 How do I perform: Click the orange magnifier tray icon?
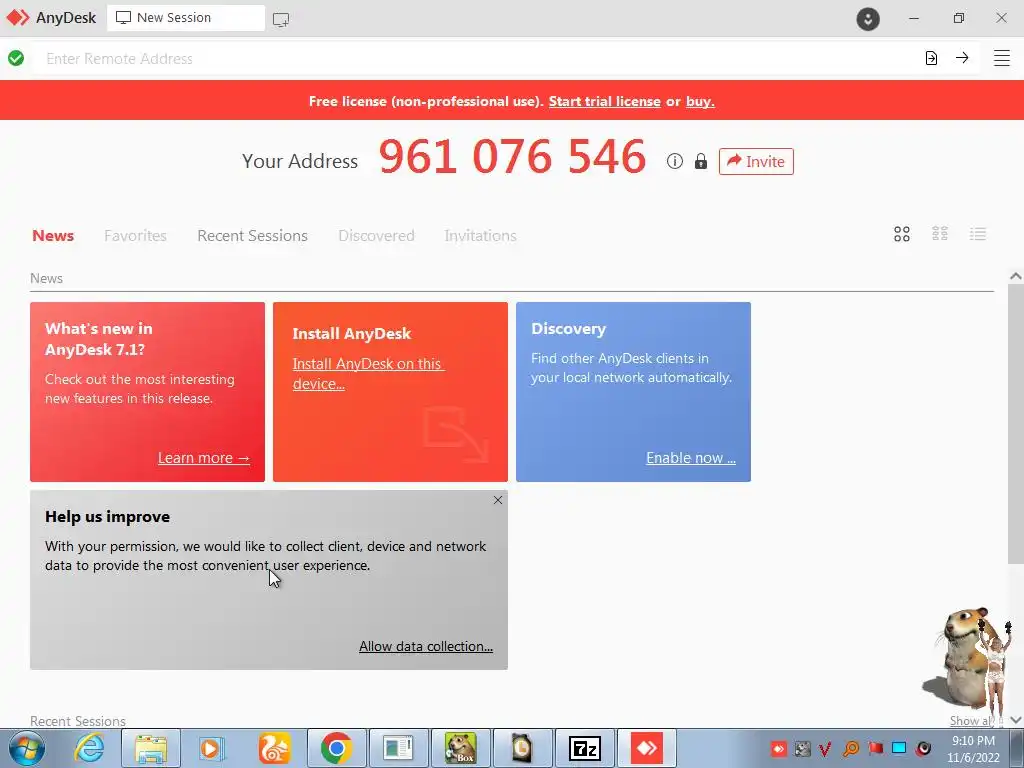851,748
